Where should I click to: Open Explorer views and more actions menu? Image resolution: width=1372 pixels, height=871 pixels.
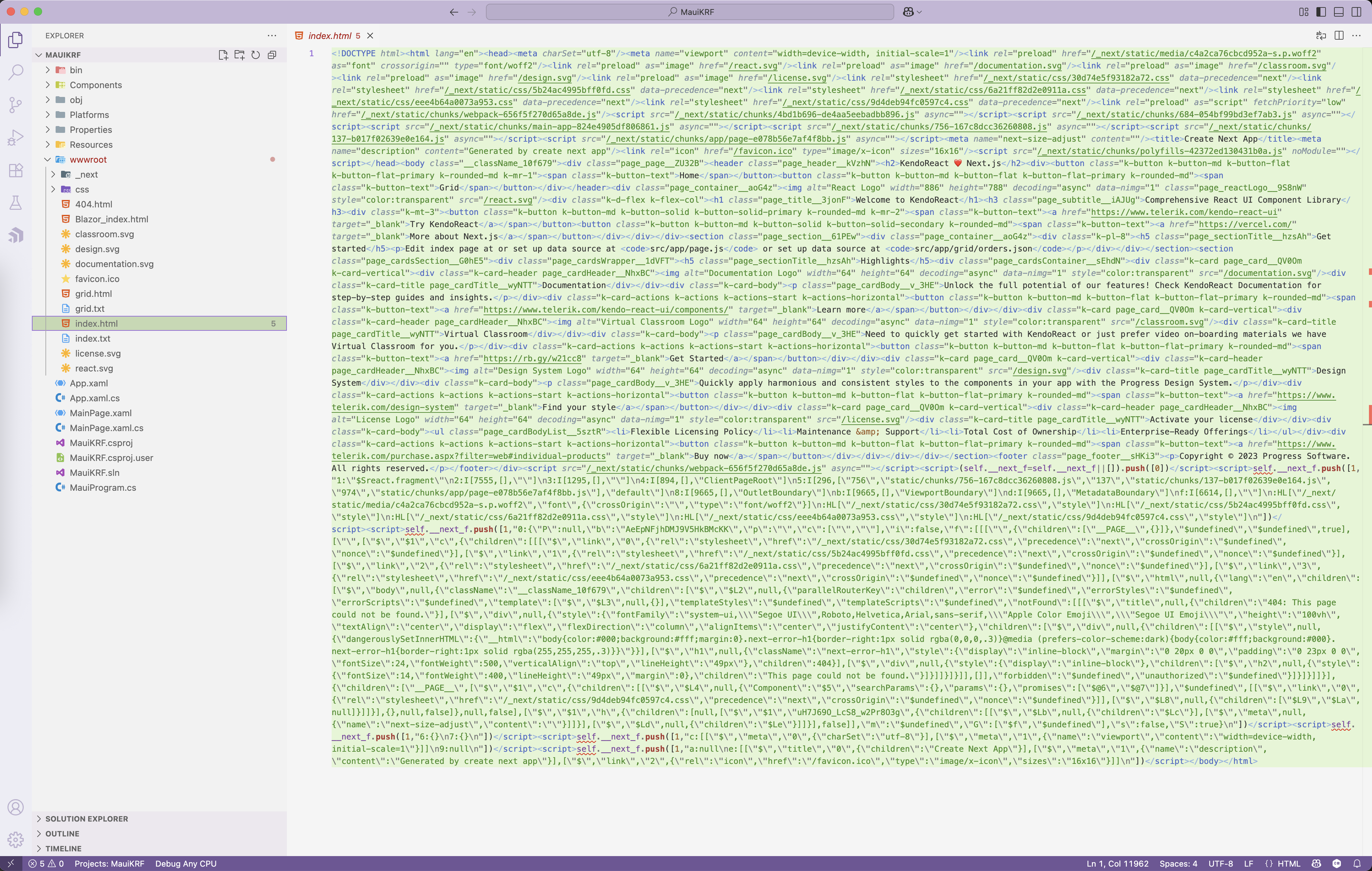(272, 35)
